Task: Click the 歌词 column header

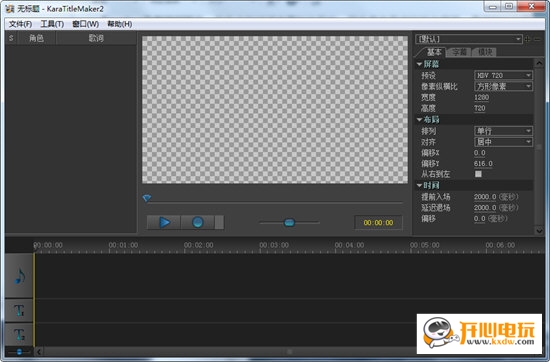Action: click(96, 38)
